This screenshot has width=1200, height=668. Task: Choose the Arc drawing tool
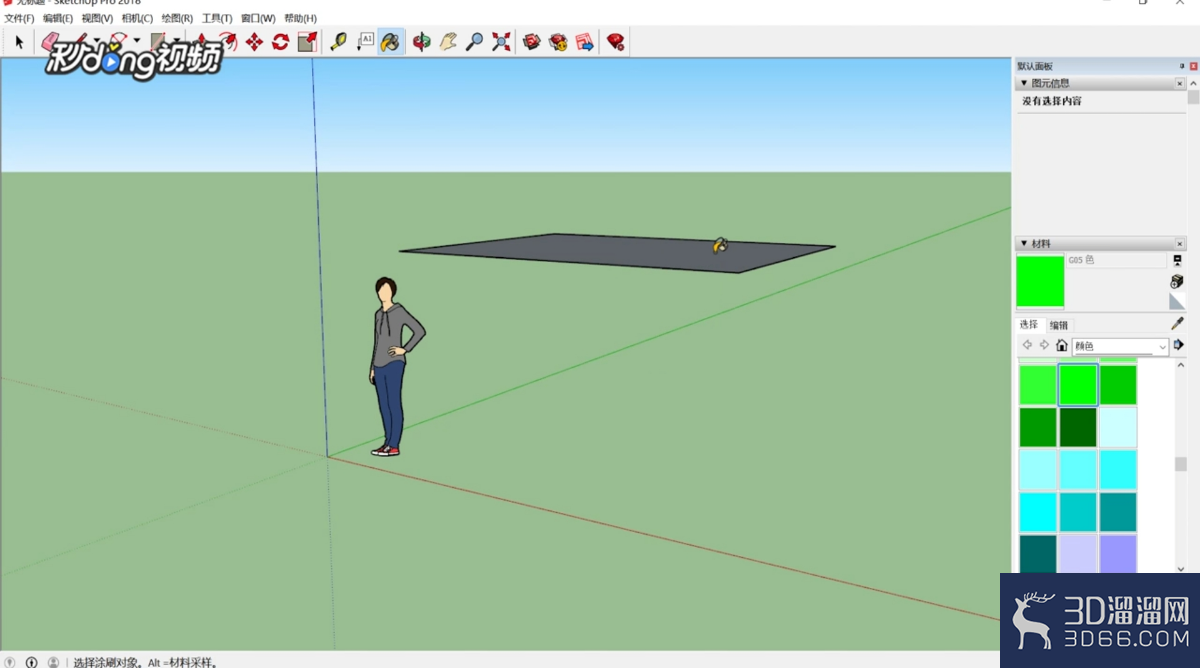118,41
